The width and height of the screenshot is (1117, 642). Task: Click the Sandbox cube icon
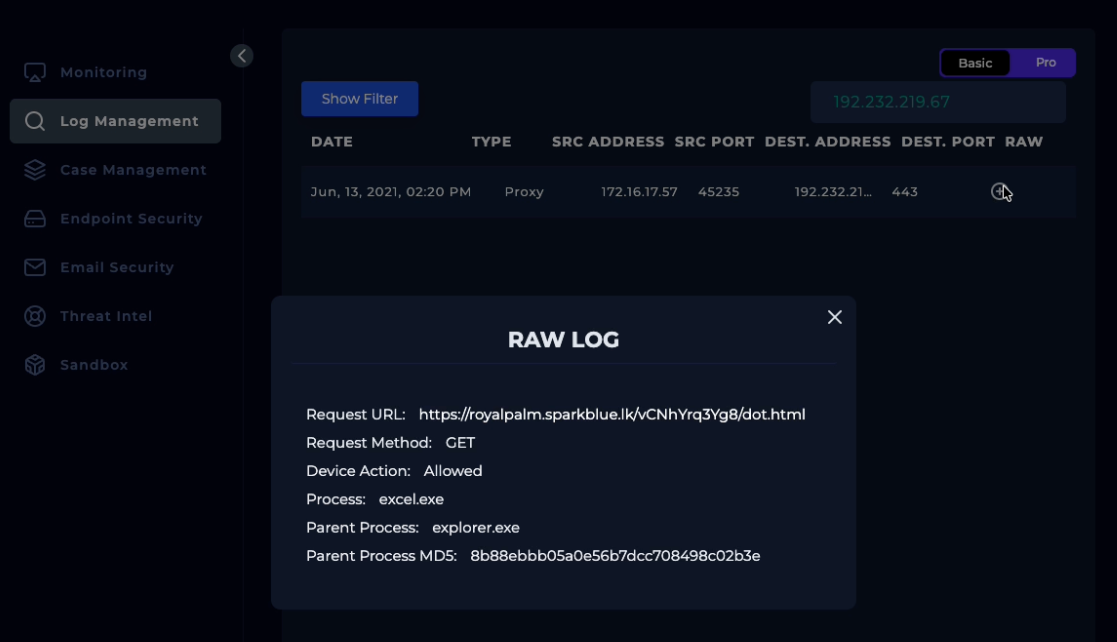pos(35,366)
